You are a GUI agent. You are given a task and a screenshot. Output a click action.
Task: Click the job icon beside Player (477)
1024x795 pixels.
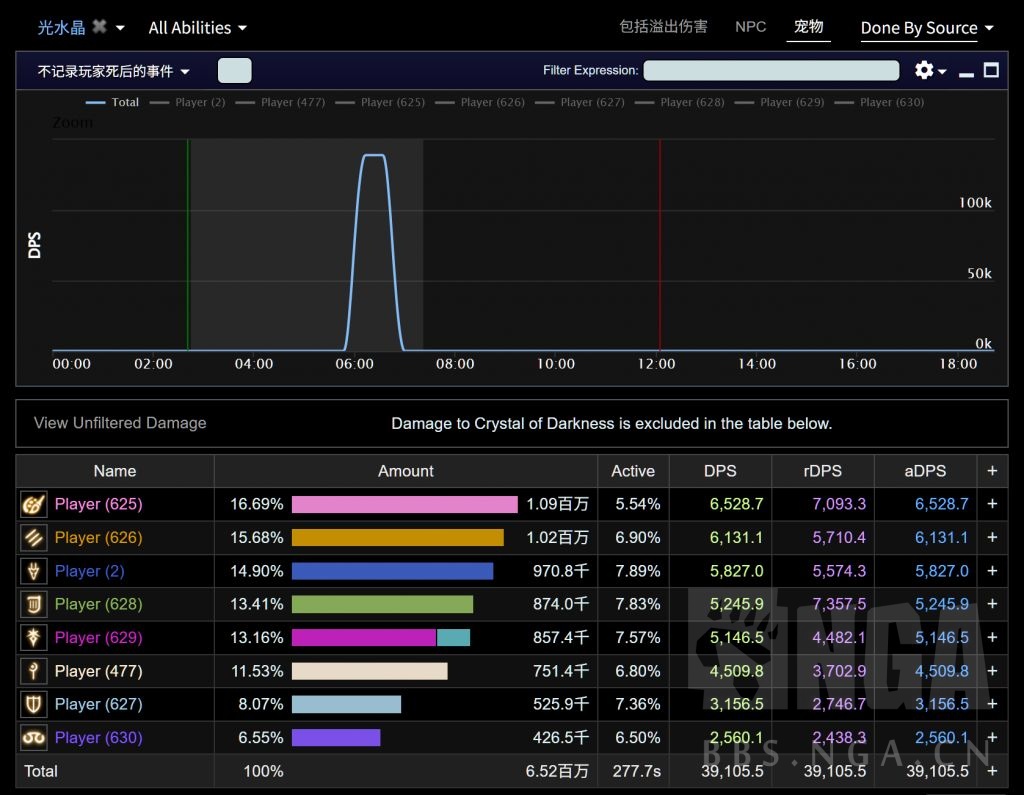(34, 671)
